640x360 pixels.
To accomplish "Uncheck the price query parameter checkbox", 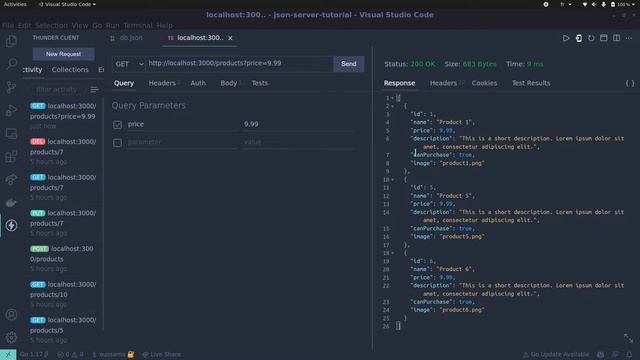I will point(118,124).
